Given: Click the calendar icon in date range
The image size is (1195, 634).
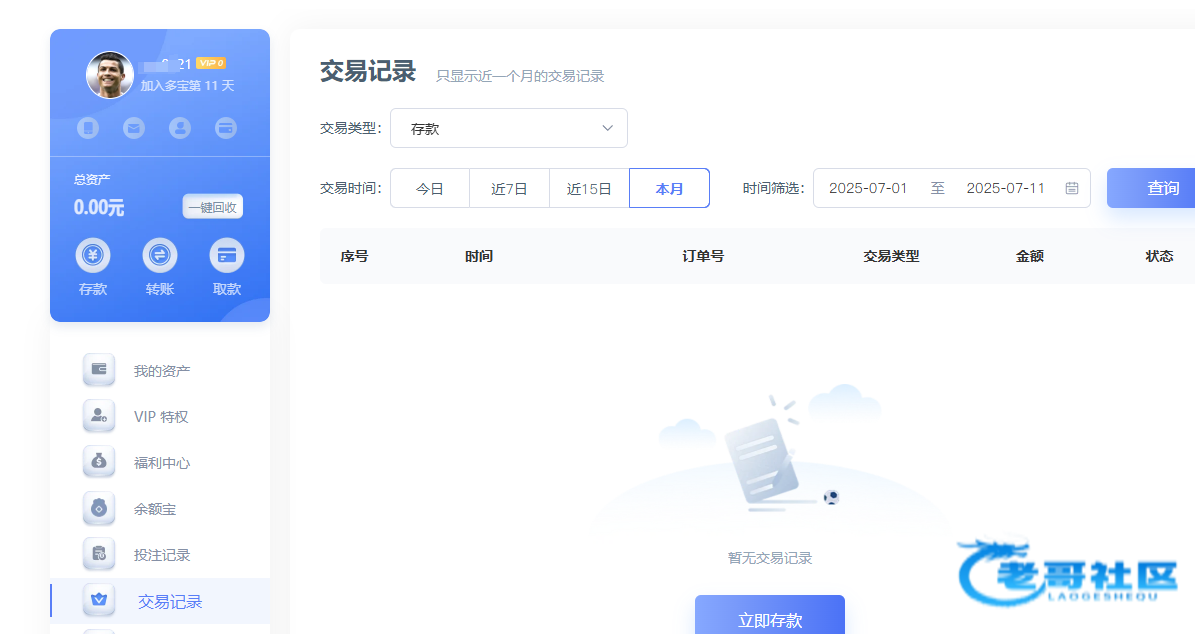Looking at the screenshot, I should pos(1072,188).
